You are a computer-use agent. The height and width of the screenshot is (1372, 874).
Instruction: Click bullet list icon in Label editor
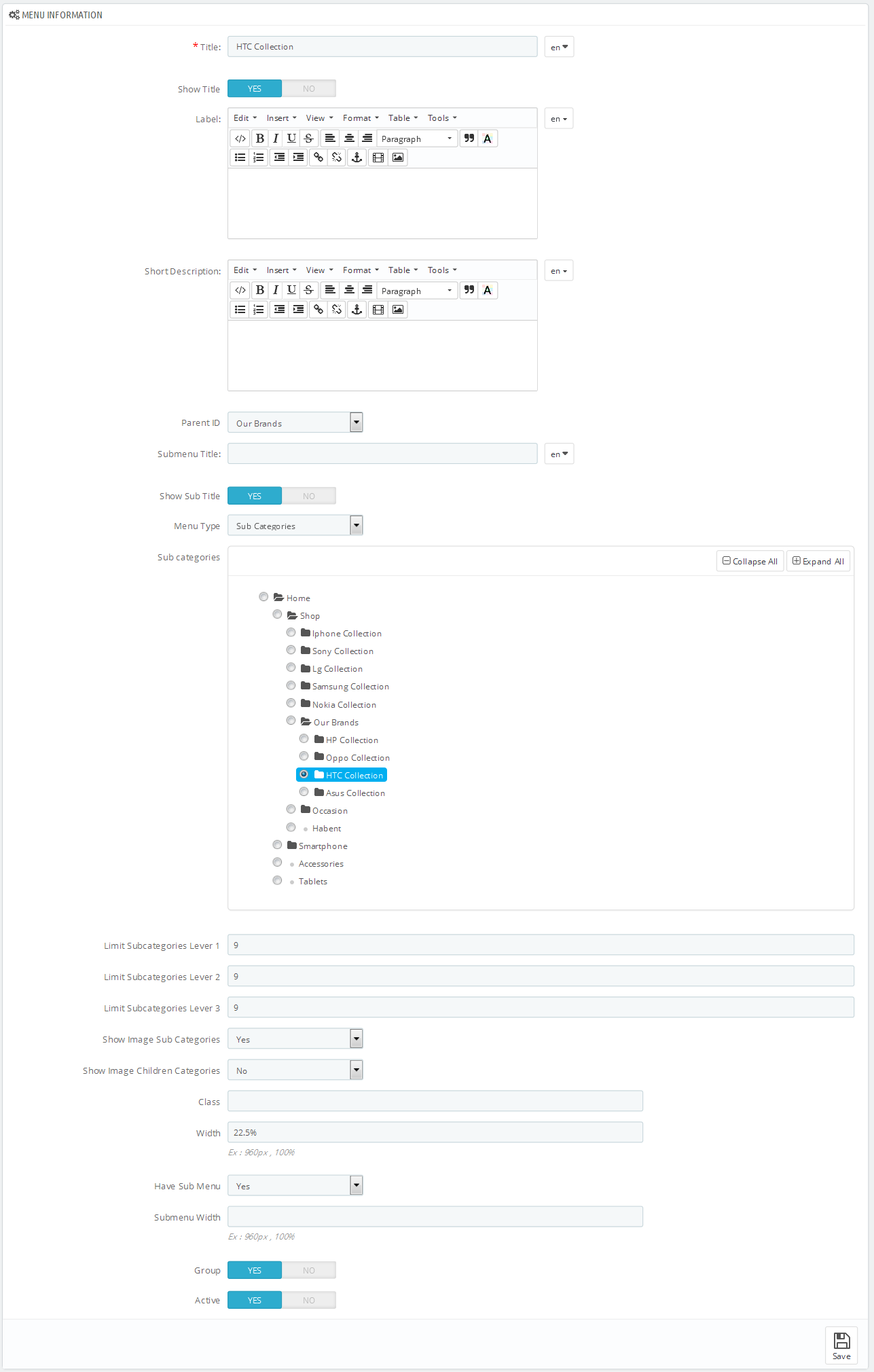[x=240, y=158]
